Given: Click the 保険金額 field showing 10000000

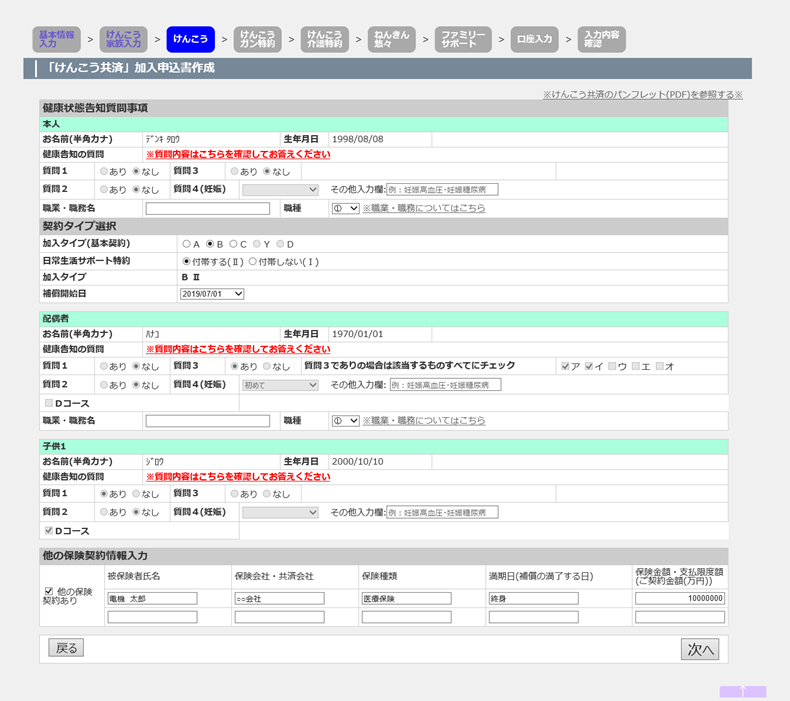Looking at the screenshot, I should click(x=679, y=598).
